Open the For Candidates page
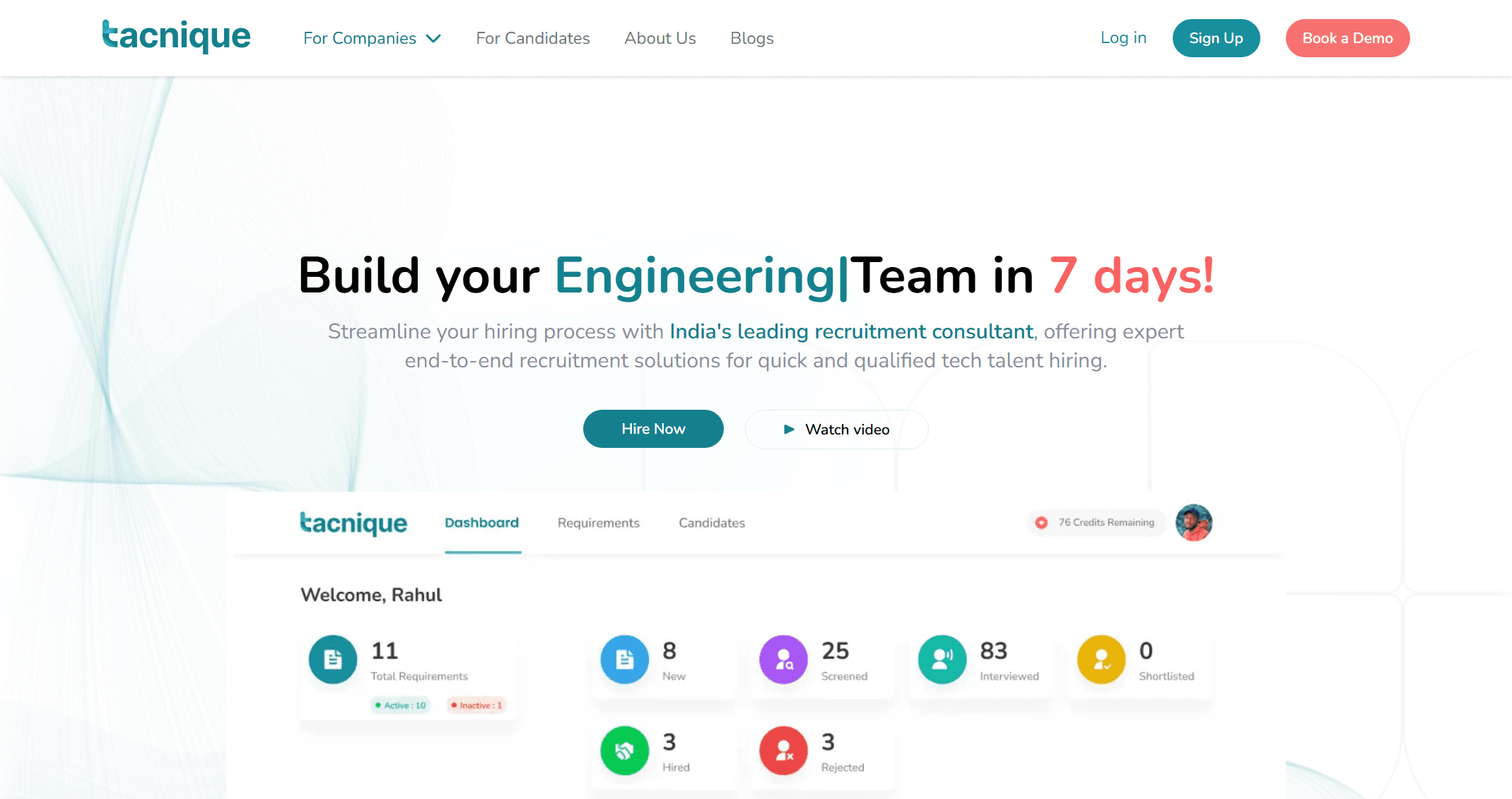The width and height of the screenshot is (1512, 799). pyautogui.click(x=532, y=38)
